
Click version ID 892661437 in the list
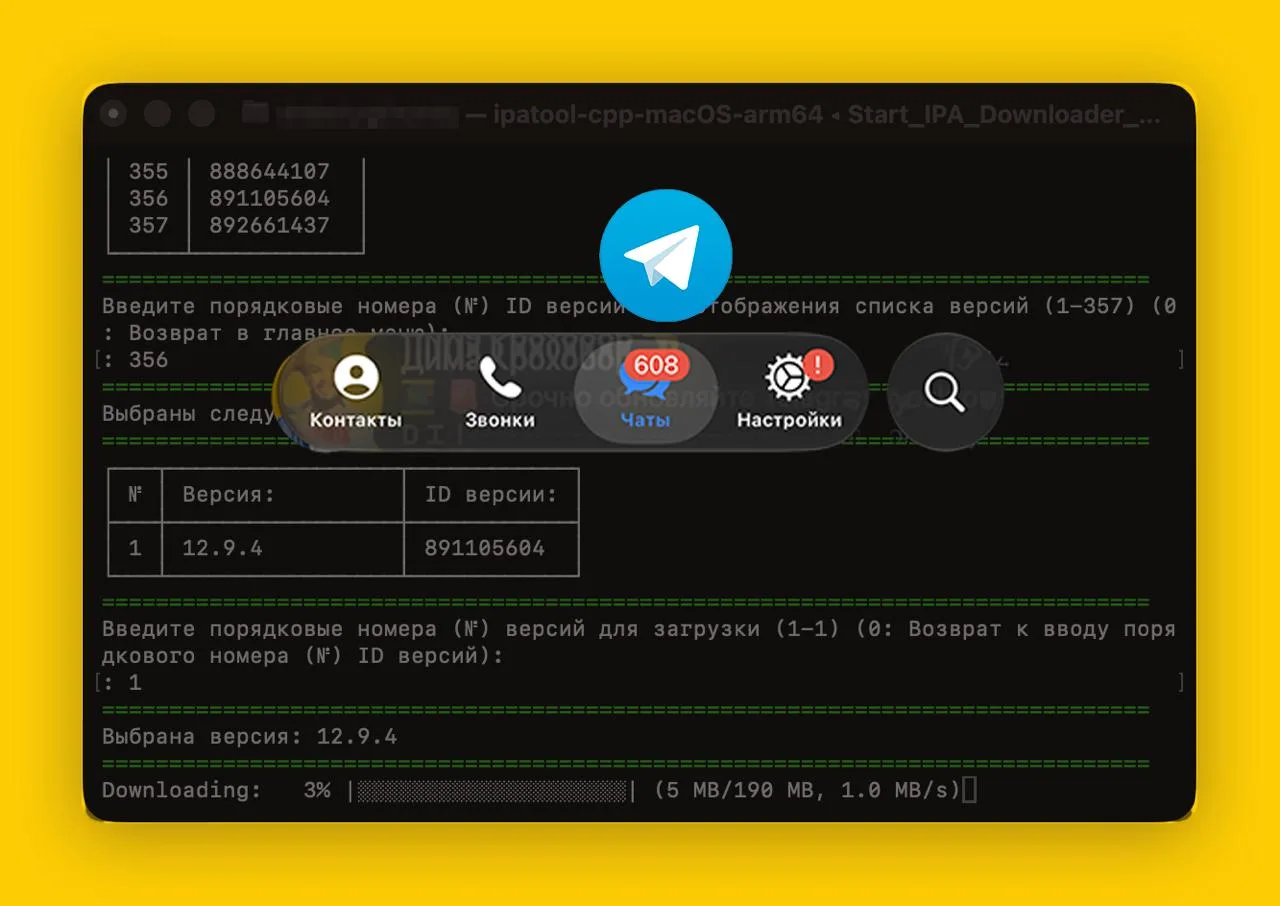point(269,226)
